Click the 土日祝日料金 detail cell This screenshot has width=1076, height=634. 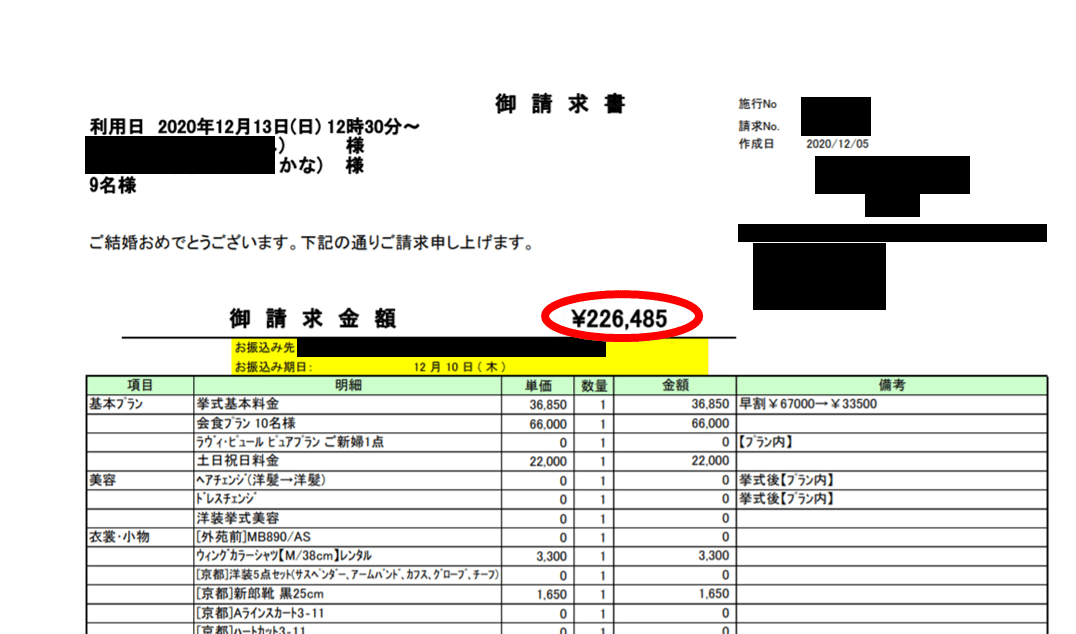(348, 461)
